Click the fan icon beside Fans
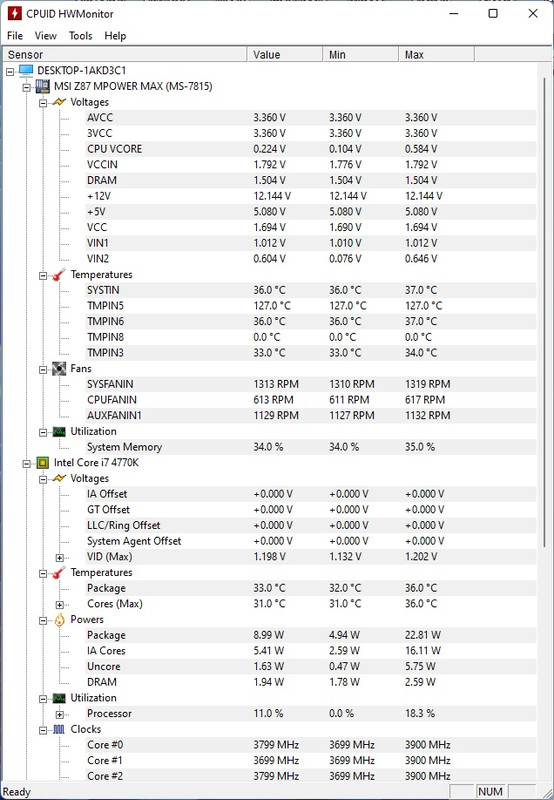 point(59,368)
